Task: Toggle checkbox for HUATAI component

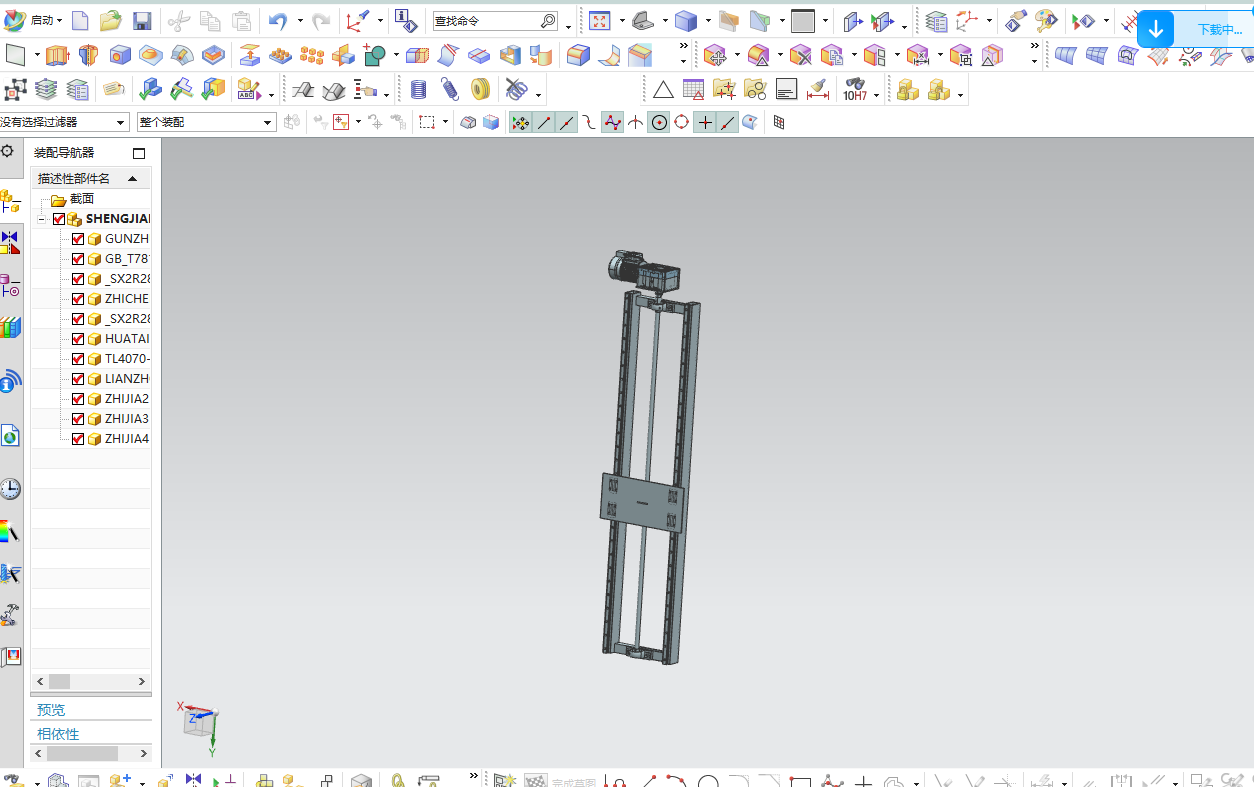Action: 78,339
